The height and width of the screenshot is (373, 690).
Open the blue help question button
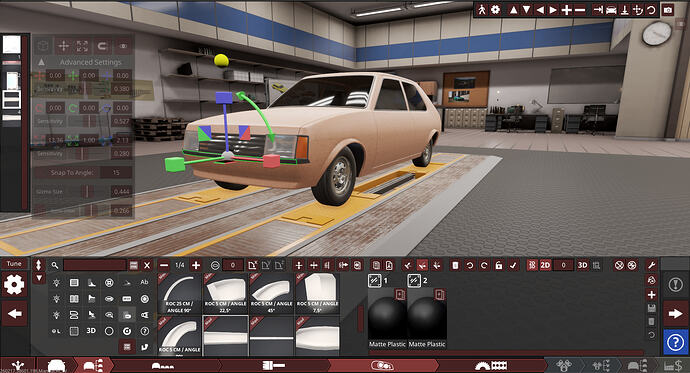pos(675,342)
